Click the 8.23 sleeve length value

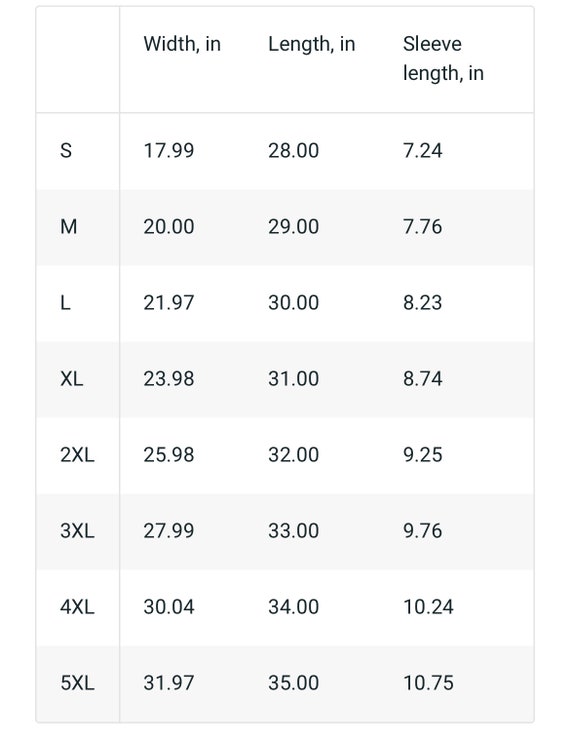(423, 303)
